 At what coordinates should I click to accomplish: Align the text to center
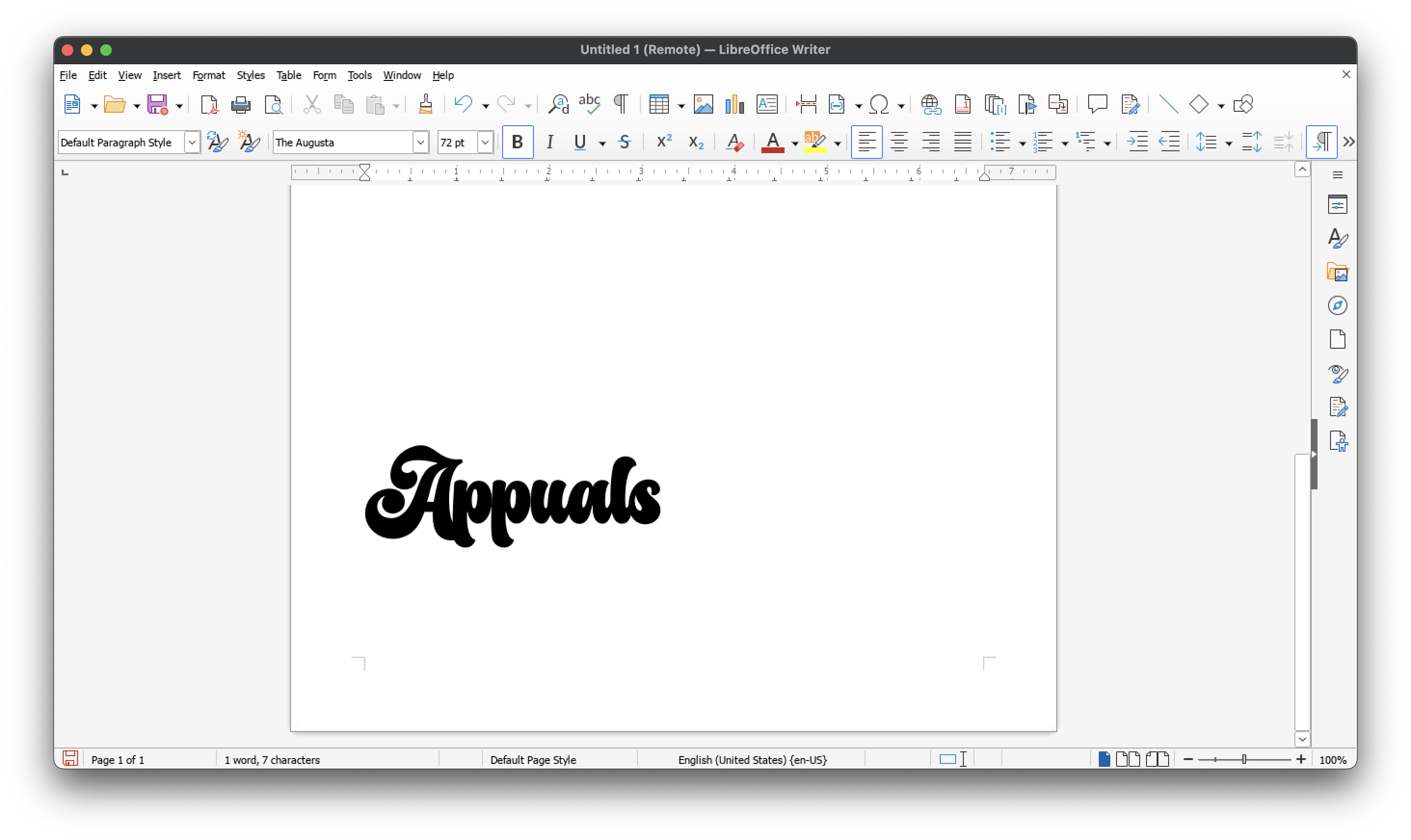tap(899, 142)
